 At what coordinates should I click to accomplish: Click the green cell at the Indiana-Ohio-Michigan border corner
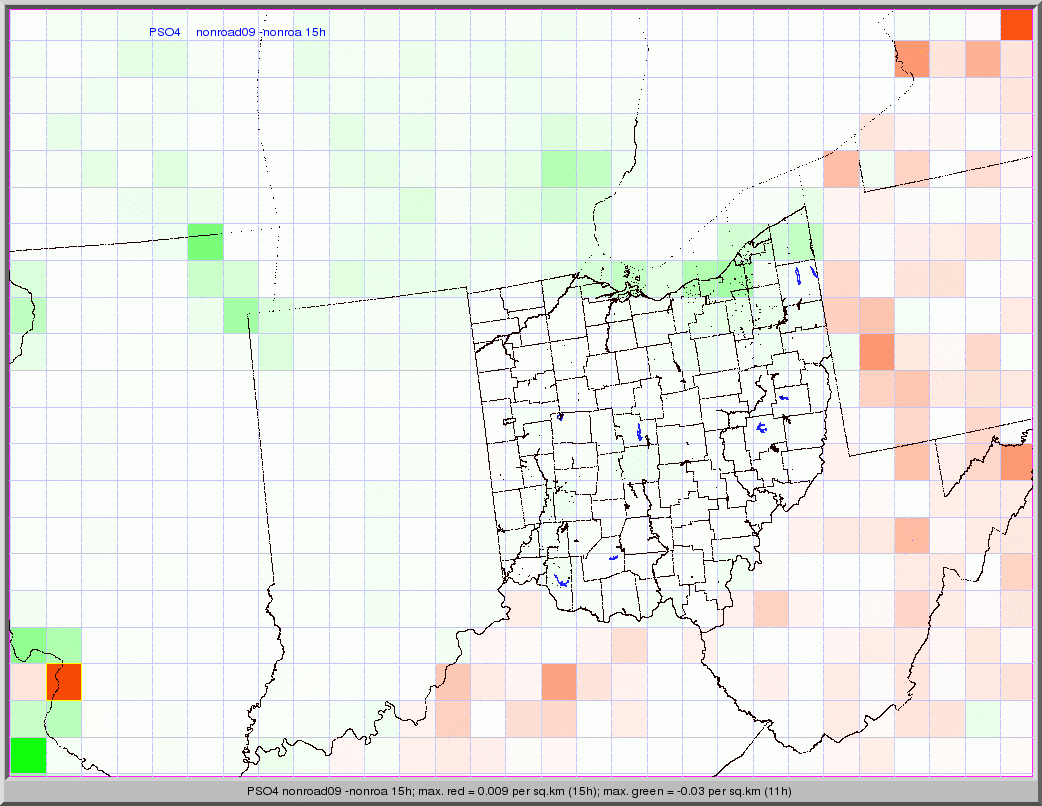(240, 315)
